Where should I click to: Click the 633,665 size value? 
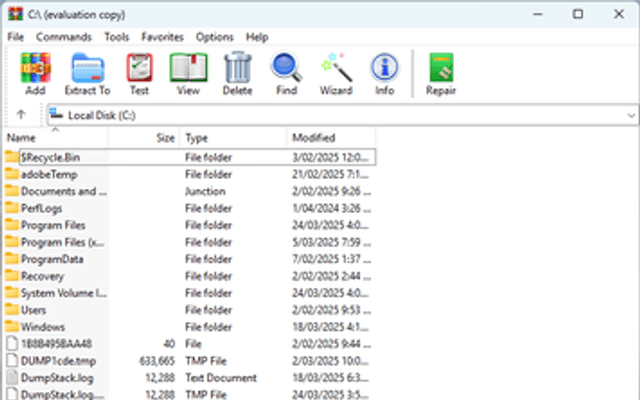157,361
